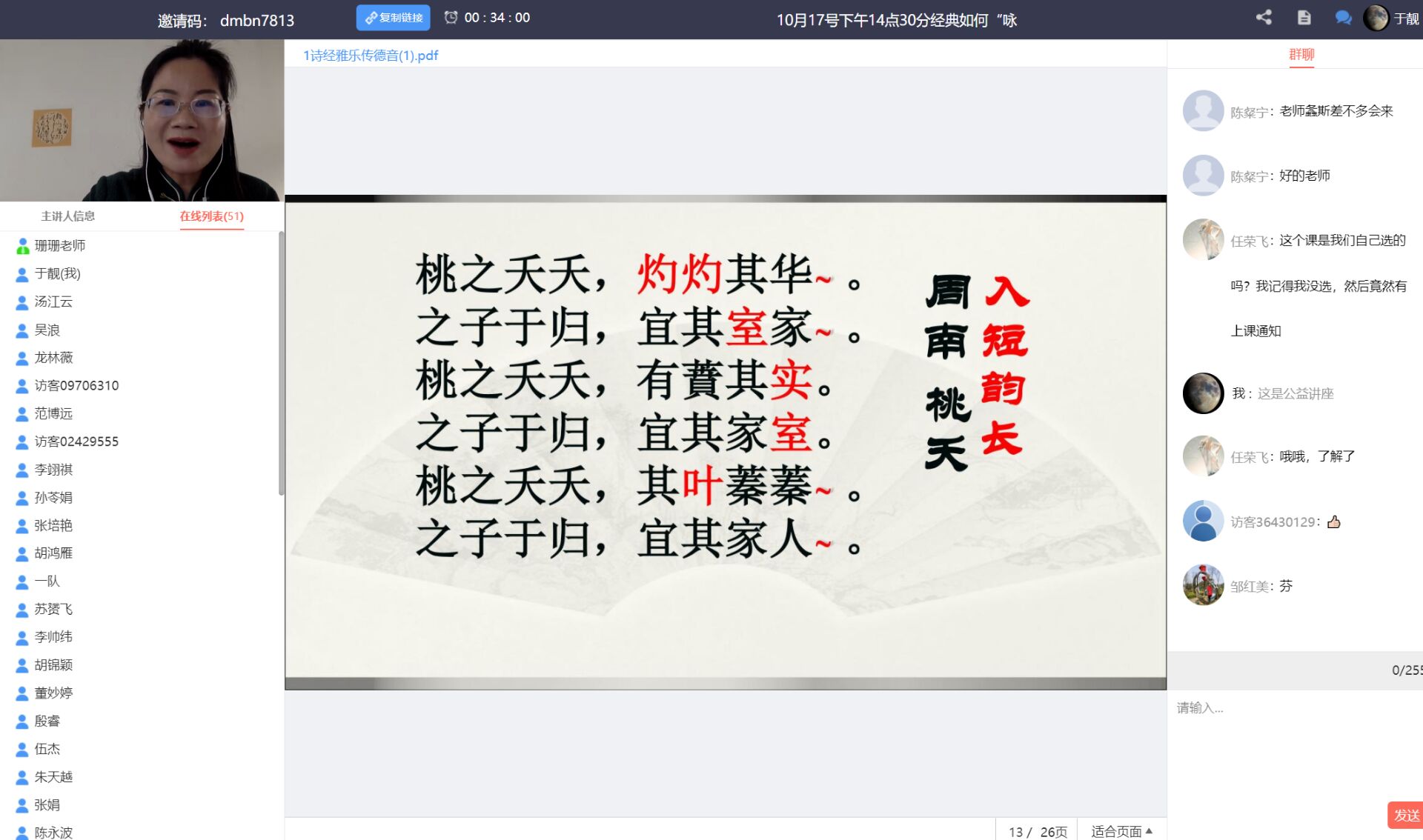Viewport: 1423px width, 840px height.
Task: Open the document file icon
Action: [1304, 18]
